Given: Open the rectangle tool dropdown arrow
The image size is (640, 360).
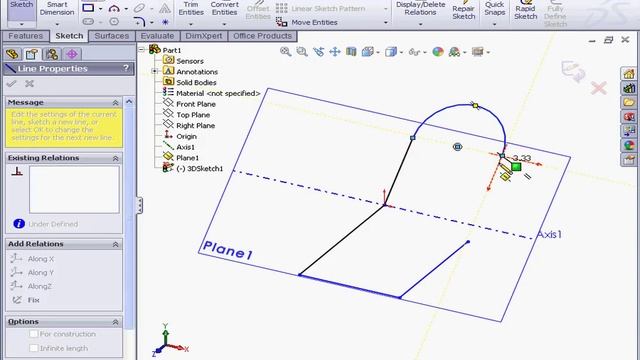Looking at the screenshot, I should click(100, 9).
